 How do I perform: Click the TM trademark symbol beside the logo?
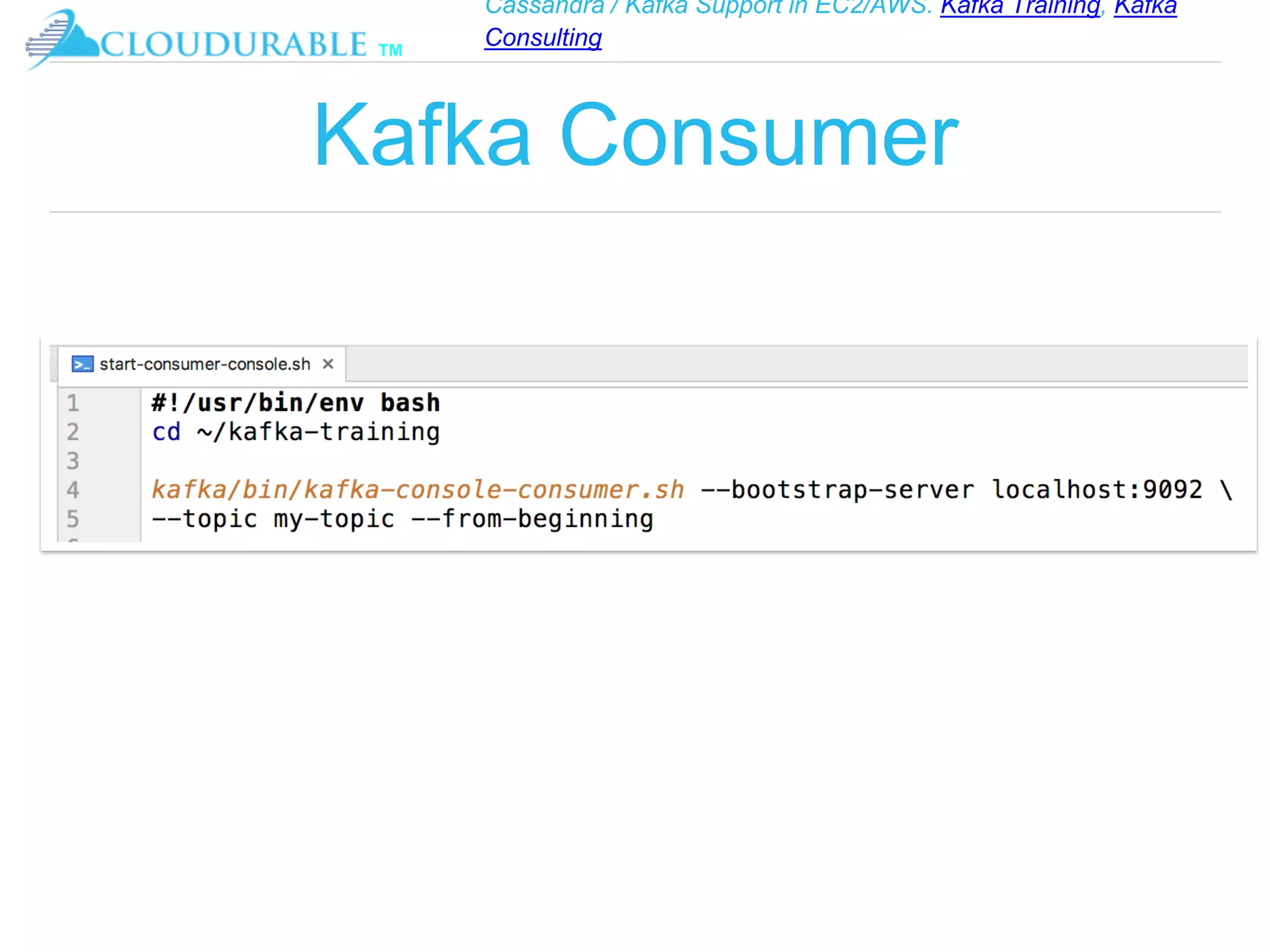pos(391,50)
